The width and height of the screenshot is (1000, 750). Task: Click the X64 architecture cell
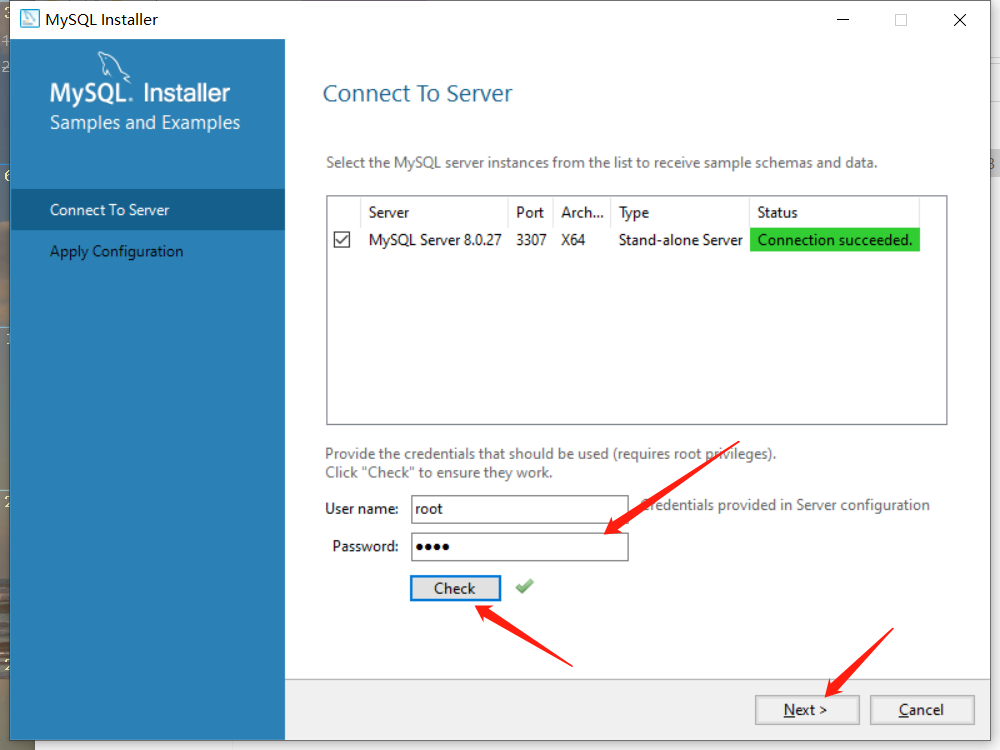[573, 240]
